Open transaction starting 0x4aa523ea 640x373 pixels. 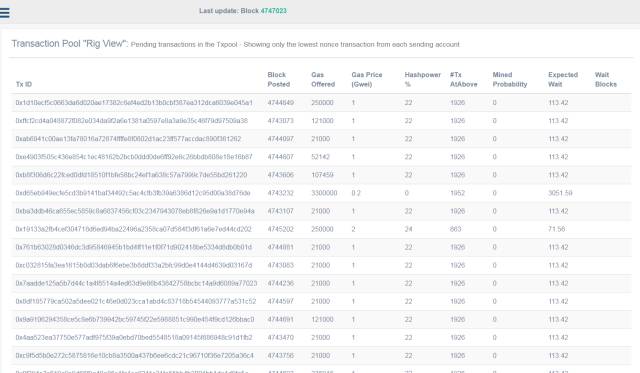pos(134,337)
